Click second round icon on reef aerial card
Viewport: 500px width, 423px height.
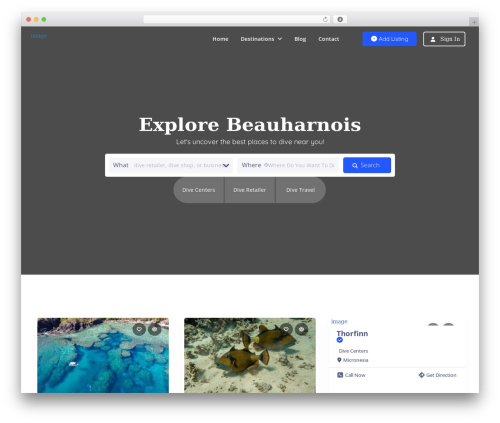pyautogui.click(x=155, y=329)
